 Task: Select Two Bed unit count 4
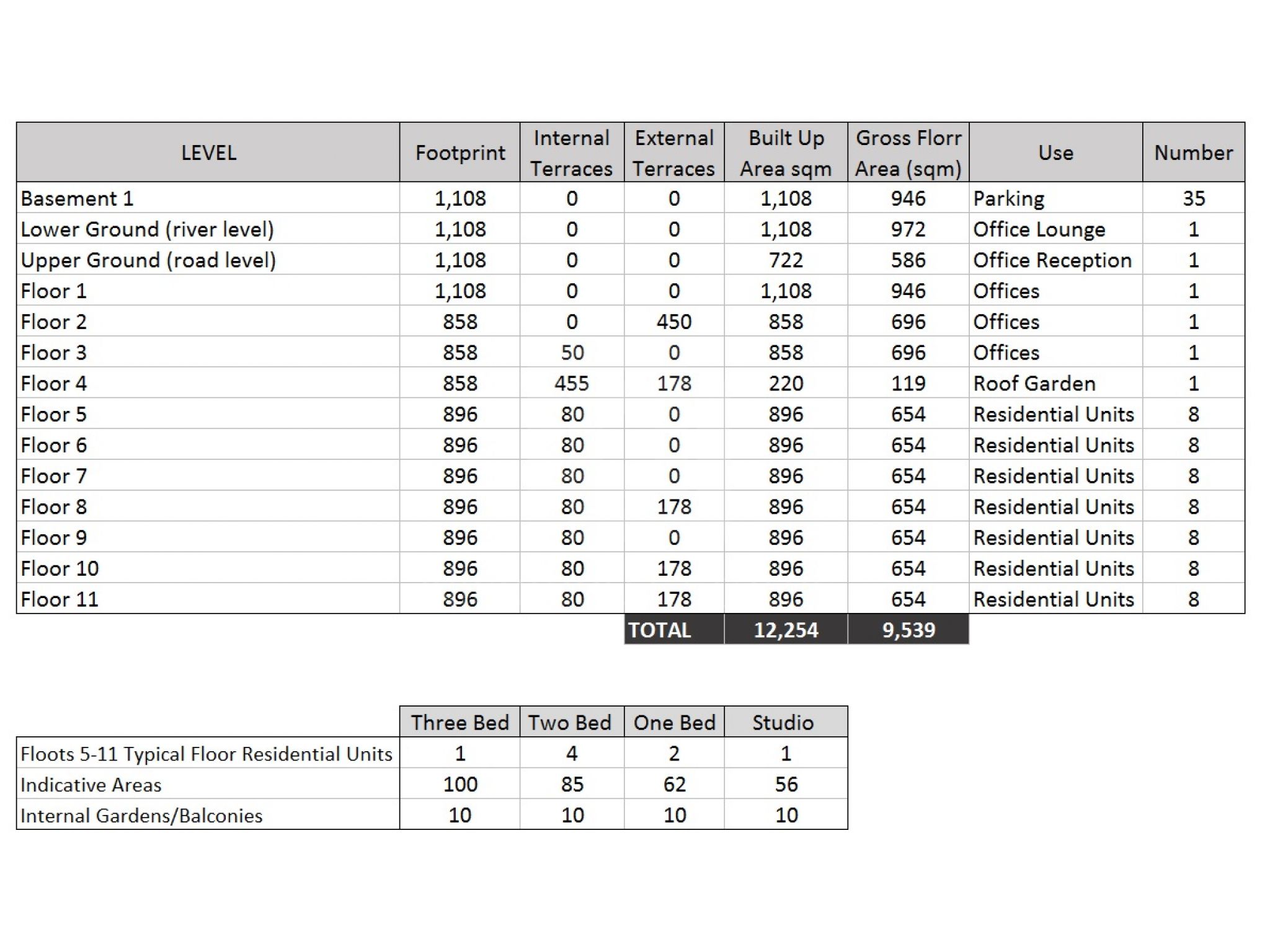point(572,753)
